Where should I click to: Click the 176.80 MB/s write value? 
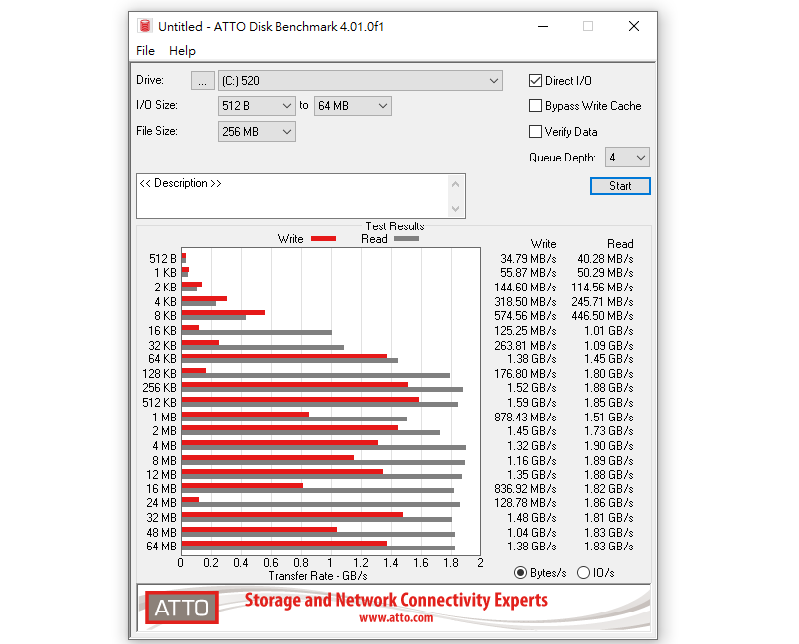coord(525,374)
